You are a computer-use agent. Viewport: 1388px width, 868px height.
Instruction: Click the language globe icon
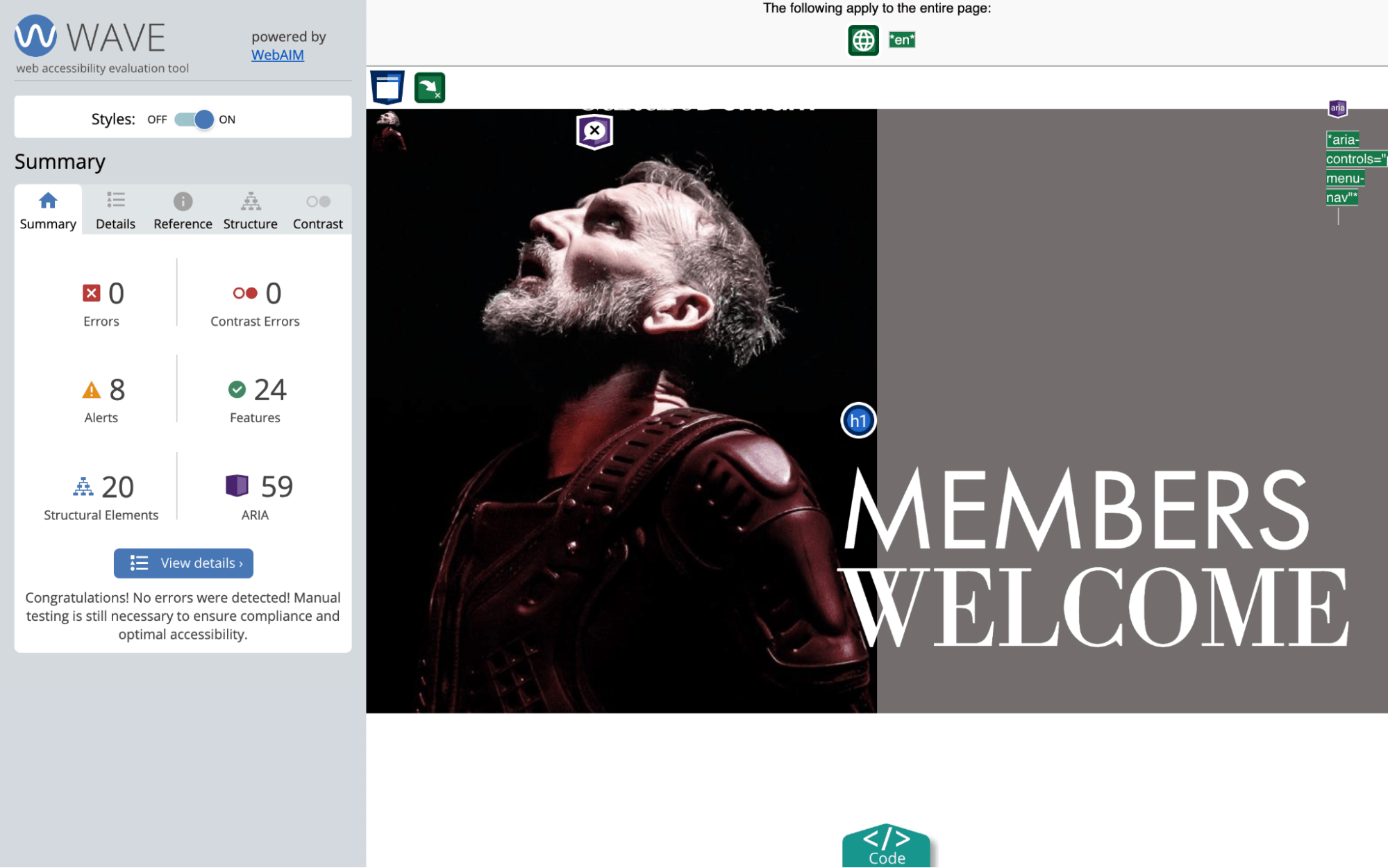tap(862, 40)
